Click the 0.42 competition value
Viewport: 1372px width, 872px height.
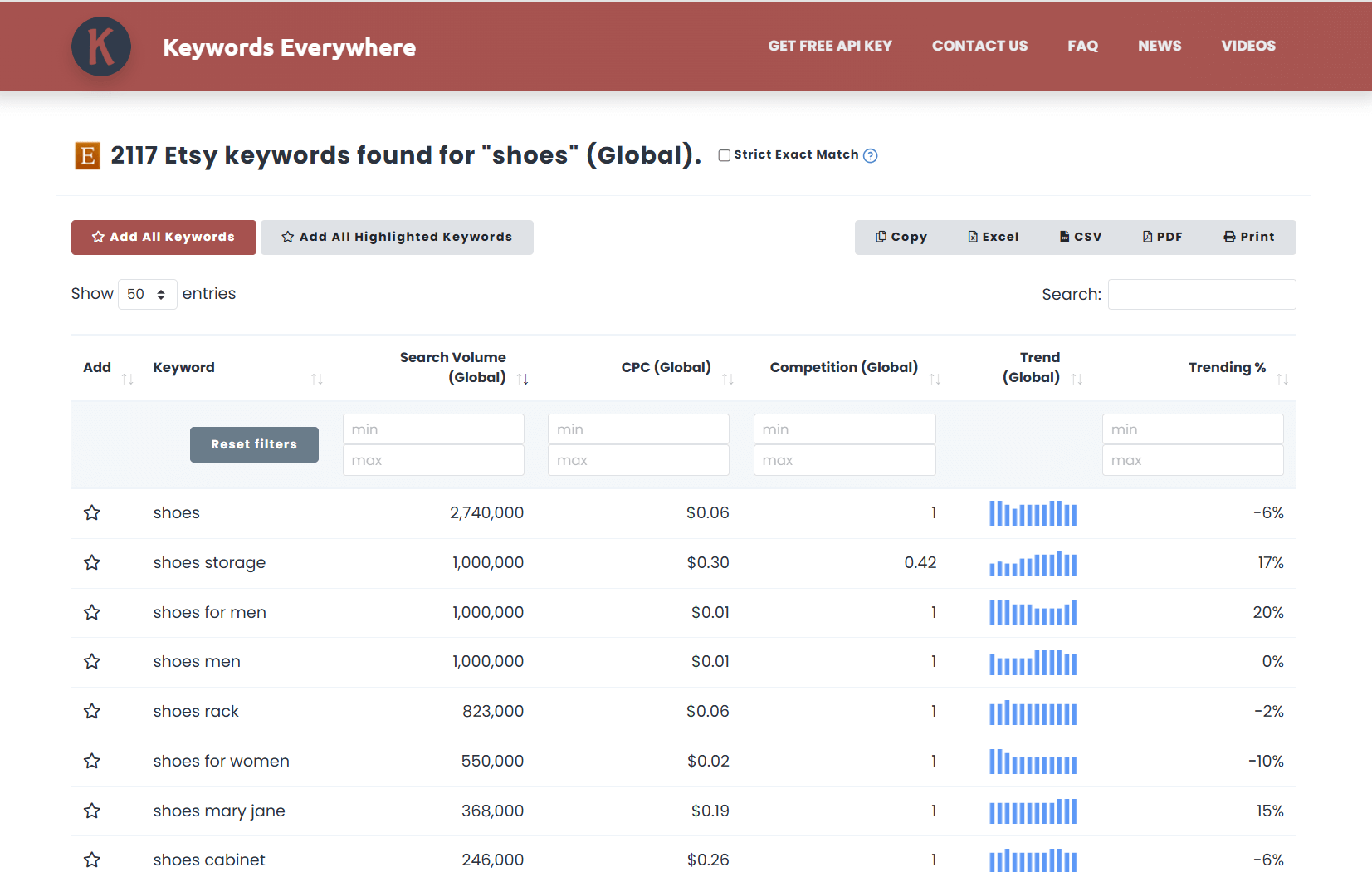pos(920,563)
